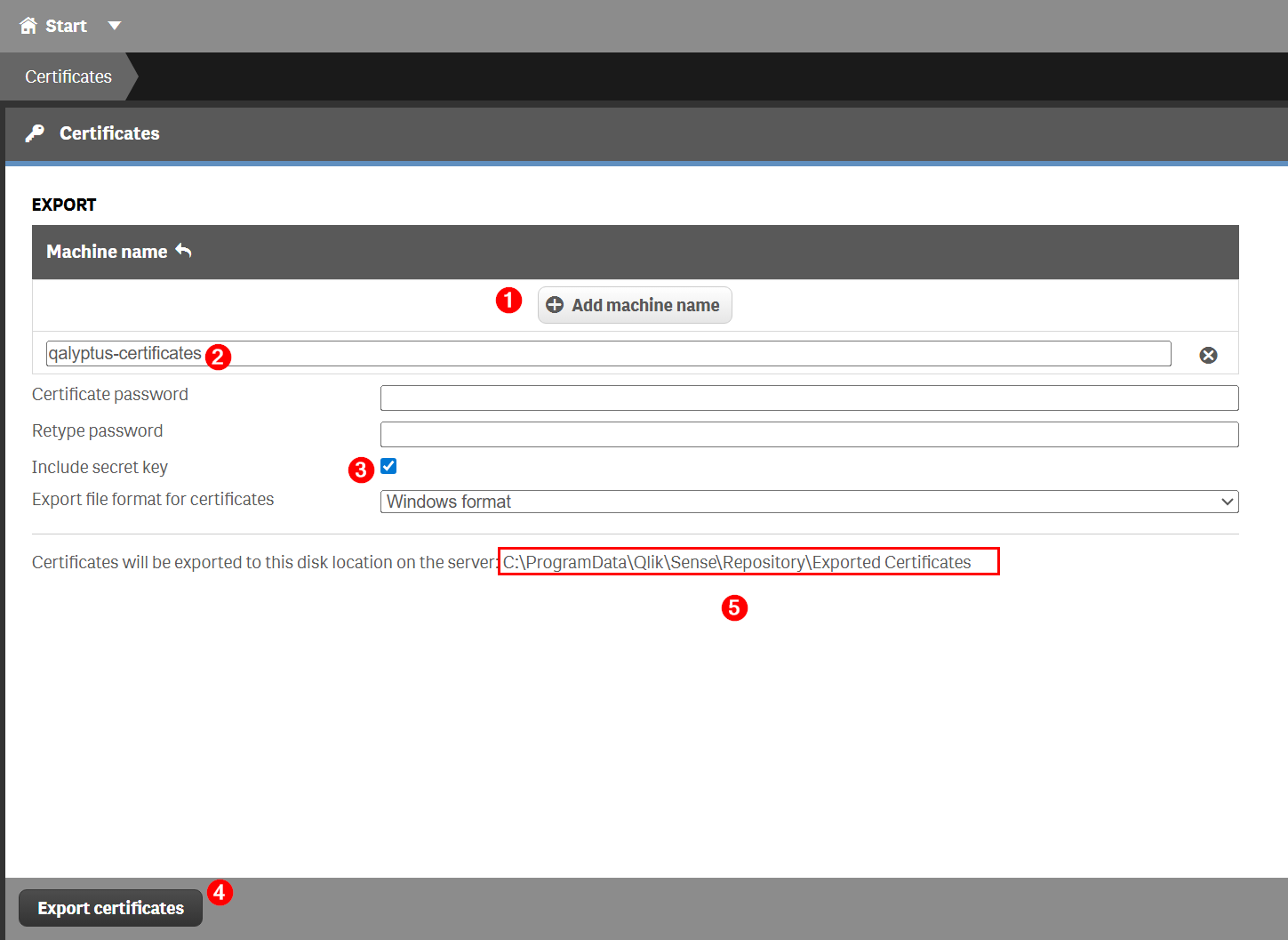Click the key icon in the Certificates header
The width and height of the screenshot is (1288, 940).
[34, 133]
